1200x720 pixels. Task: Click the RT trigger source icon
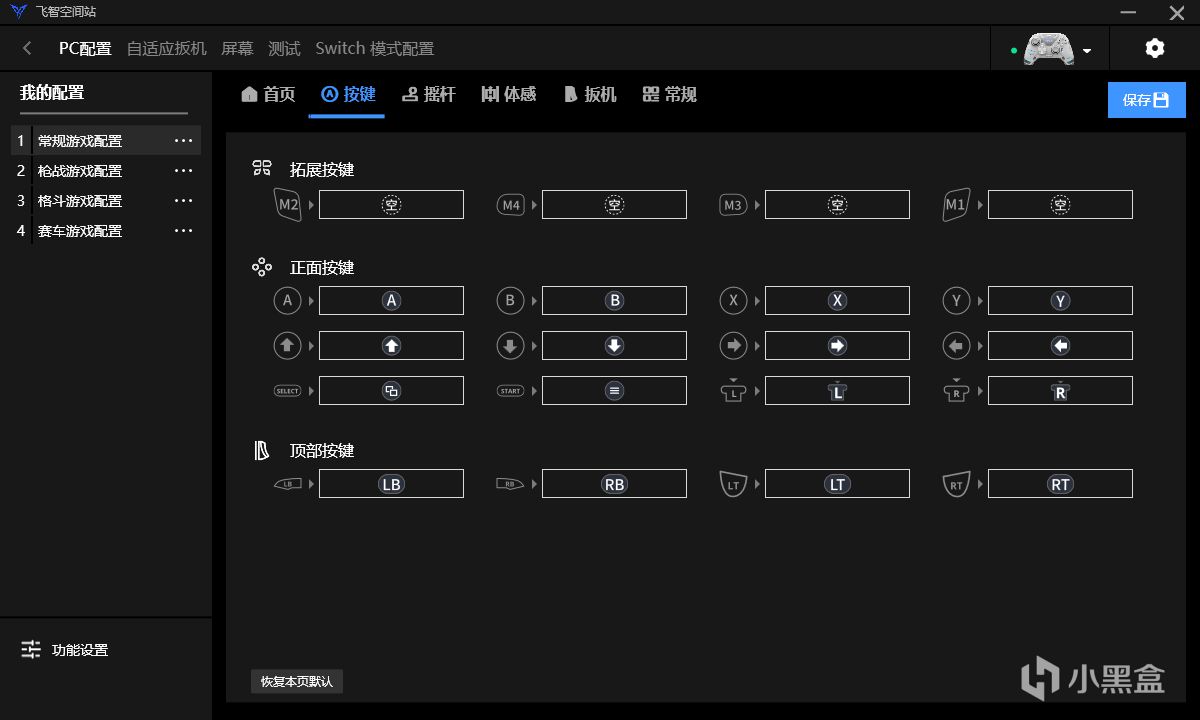click(957, 484)
